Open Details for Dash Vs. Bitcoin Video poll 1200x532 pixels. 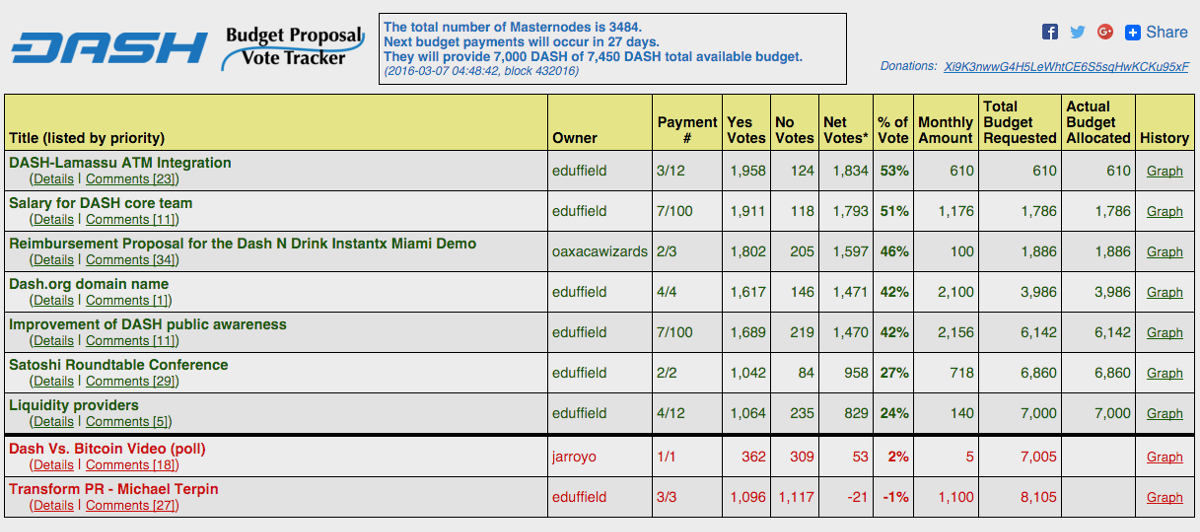pyautogui.click(x=53, y=465)
